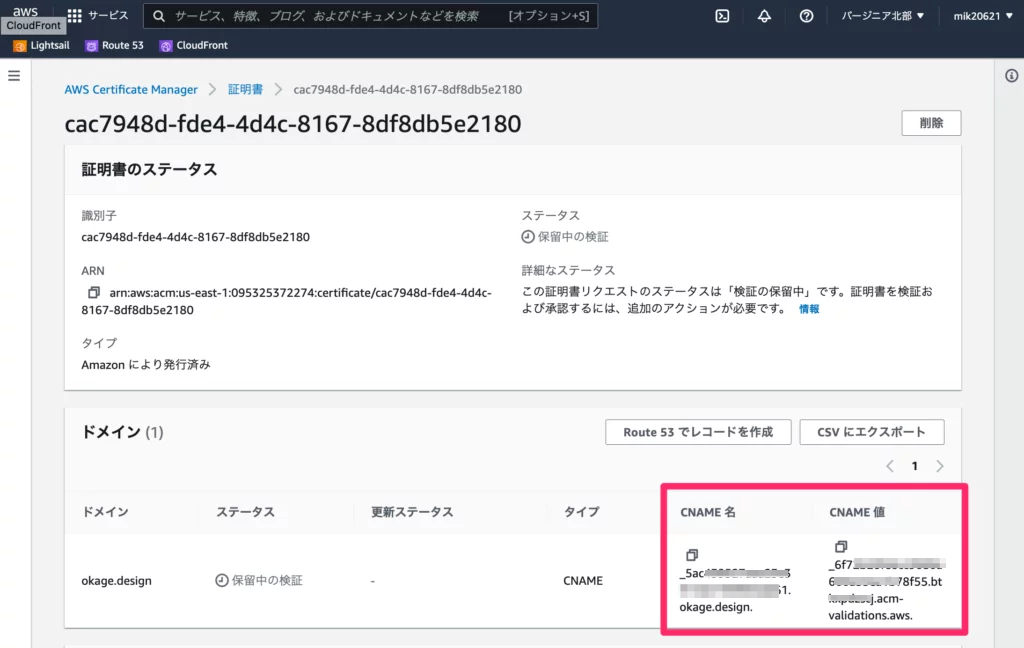Focus the AWS search field
The width and height of the screenshot is (1024, 648).
tap(370, 16)
